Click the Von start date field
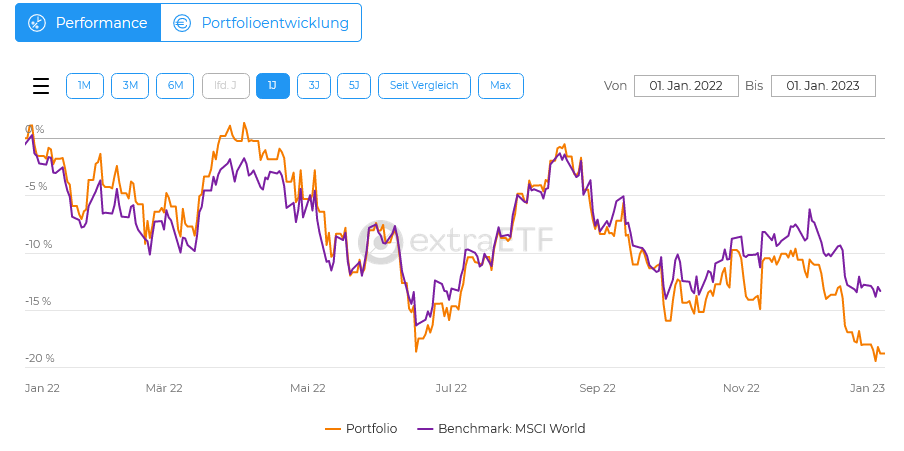The height and width of the screenshot is (451, 904). (686, 86)
